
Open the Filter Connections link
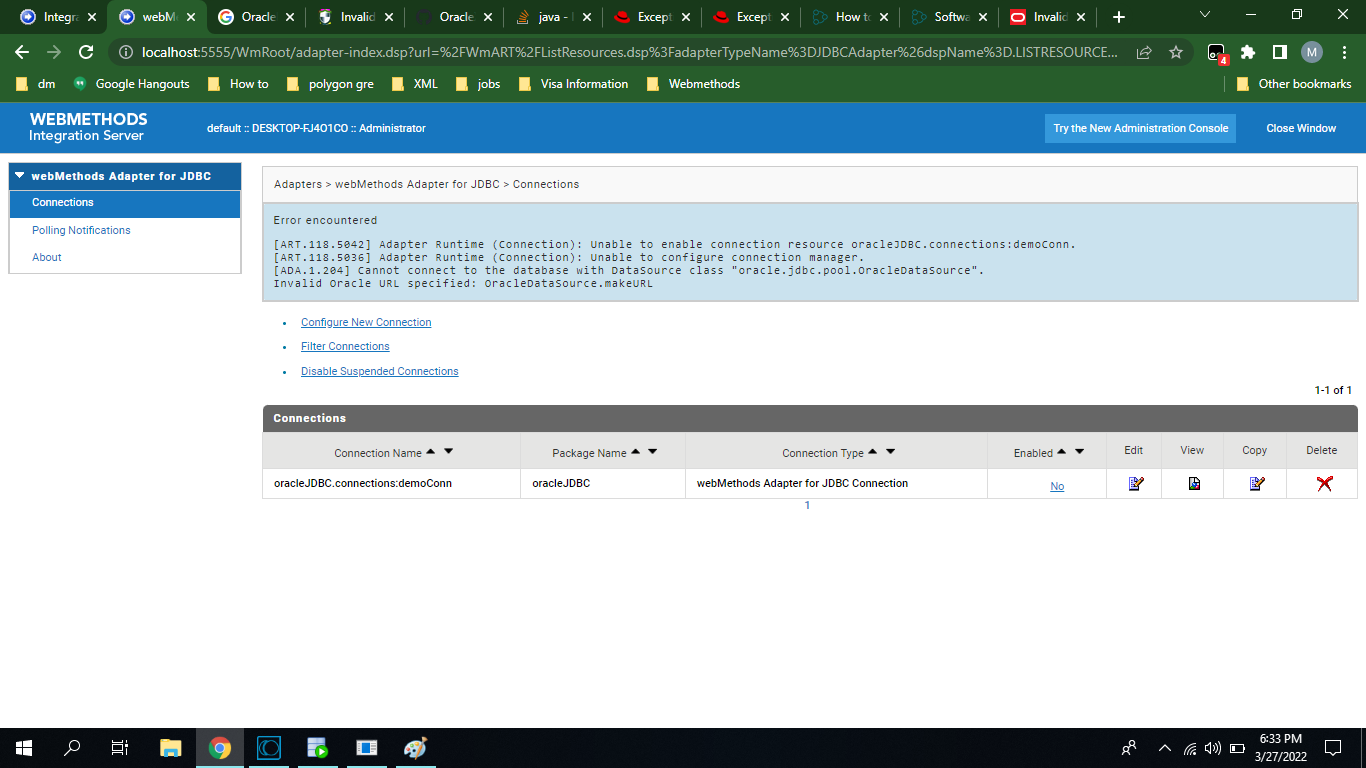[x=345, y=346]
